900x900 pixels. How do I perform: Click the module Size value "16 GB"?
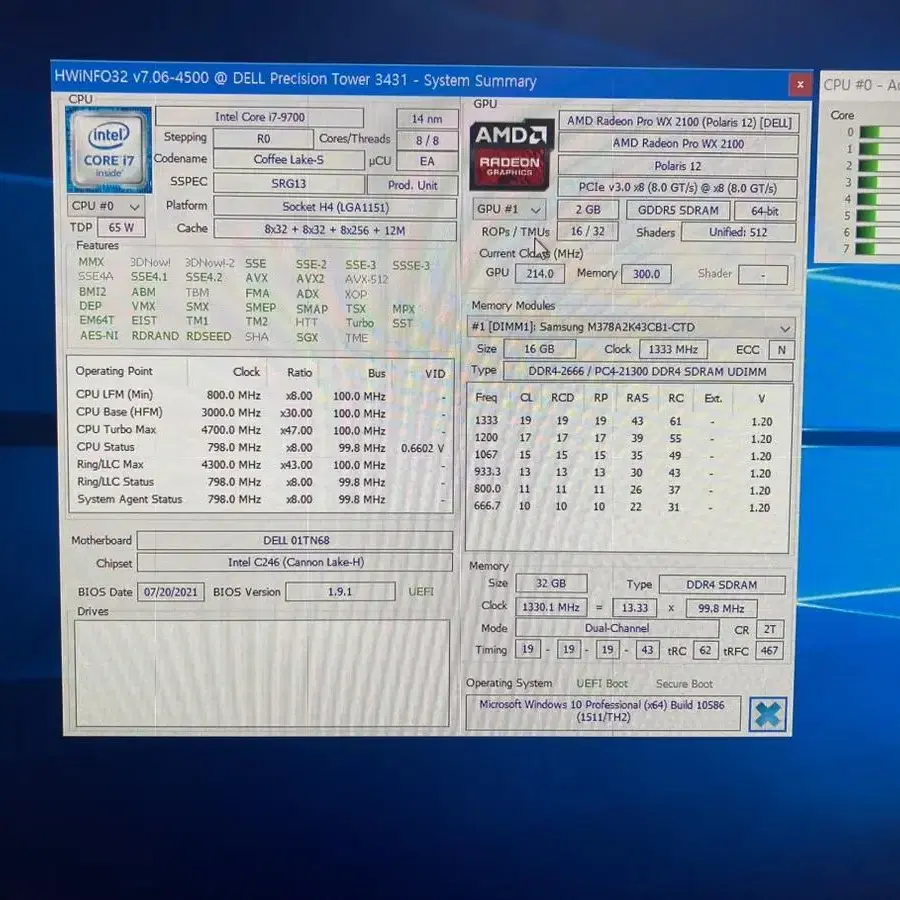pyautogui.click(x=539, y=349)
